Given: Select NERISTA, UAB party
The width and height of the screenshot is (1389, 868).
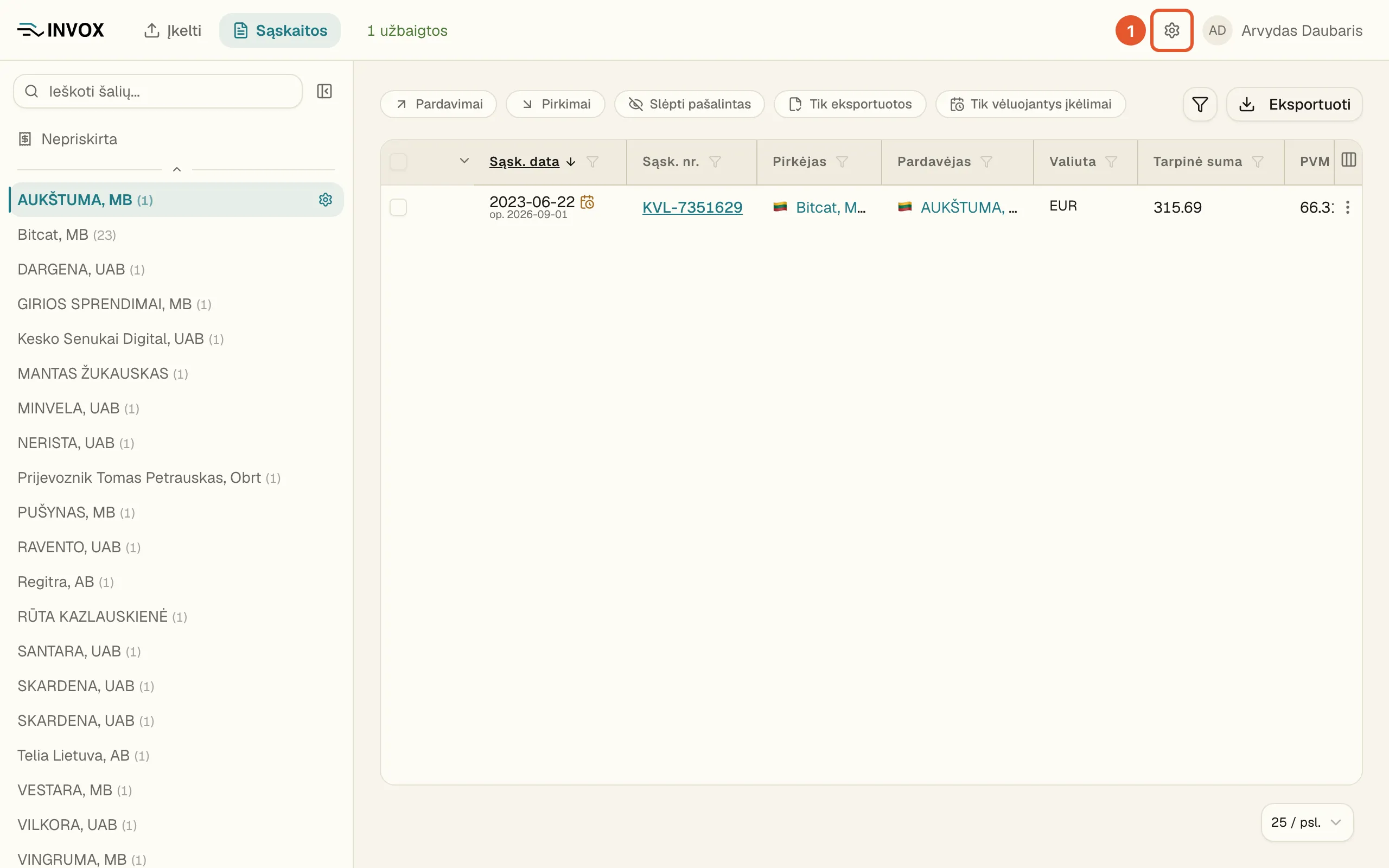Looking at the screenshot, I should click(x=176, y=443).
